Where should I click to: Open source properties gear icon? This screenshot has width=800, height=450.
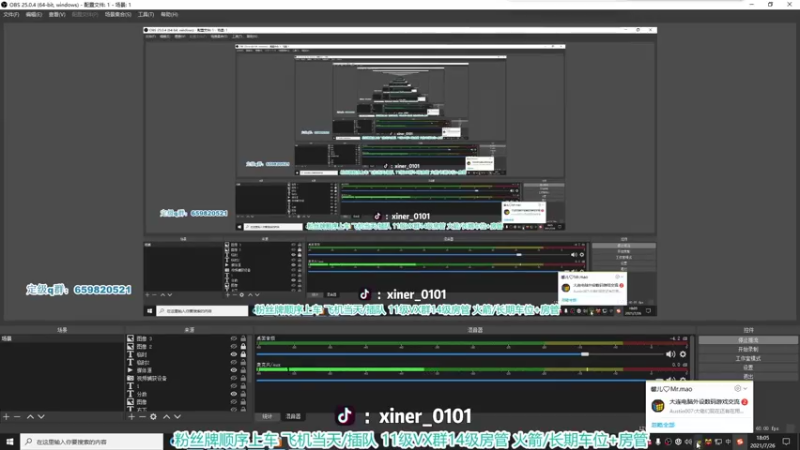pos(153,417)
